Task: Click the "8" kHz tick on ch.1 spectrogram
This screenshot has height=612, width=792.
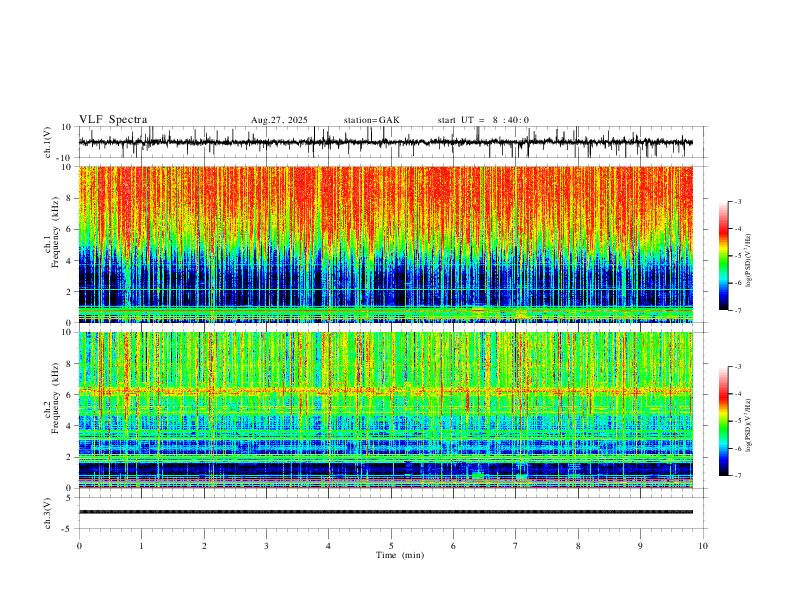Action: coord(70,198)
